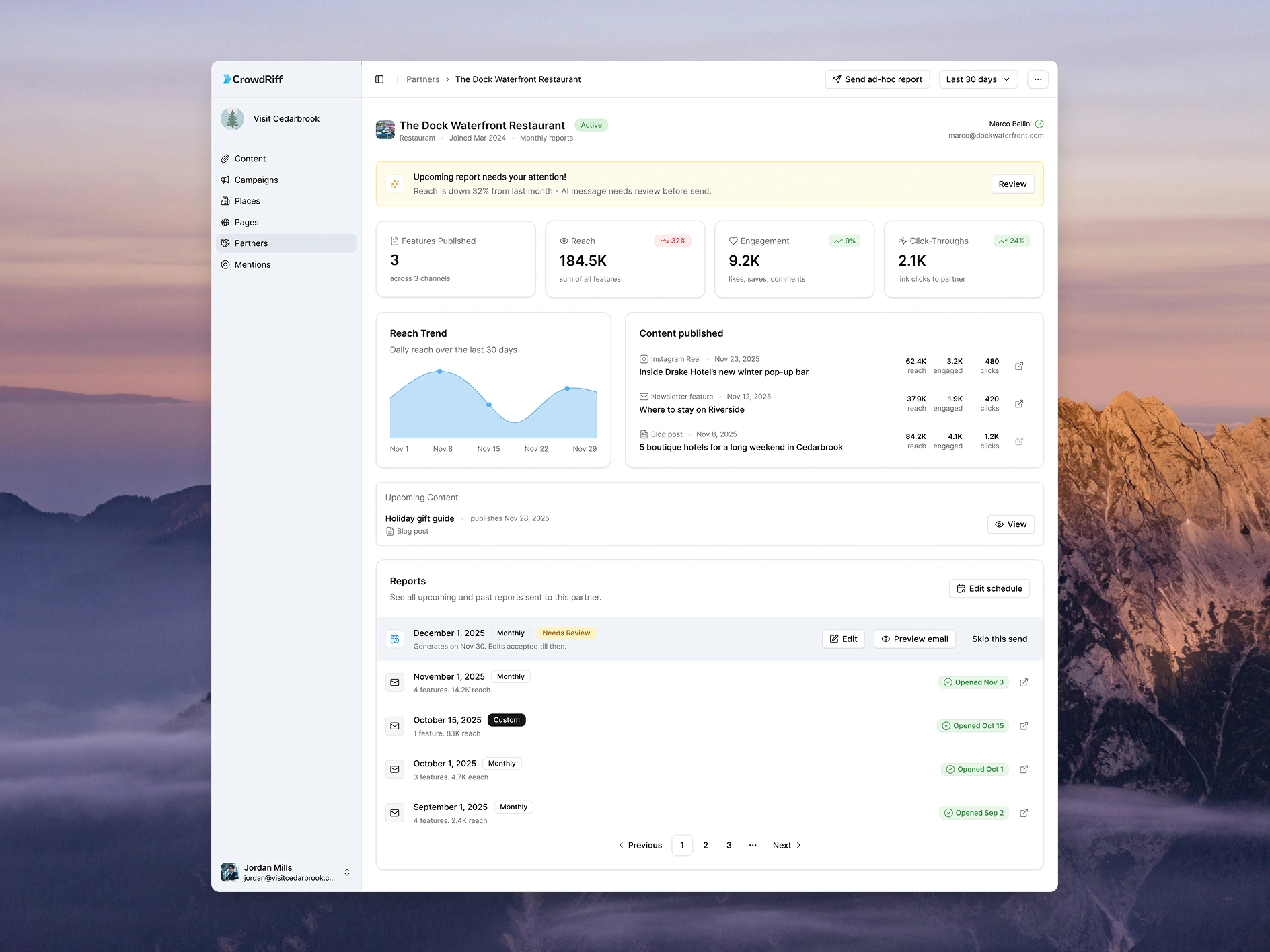Screen dimensions: 1270x952
Task: Click marco@dockwaterfront.com email address
Action: [996, 136]
